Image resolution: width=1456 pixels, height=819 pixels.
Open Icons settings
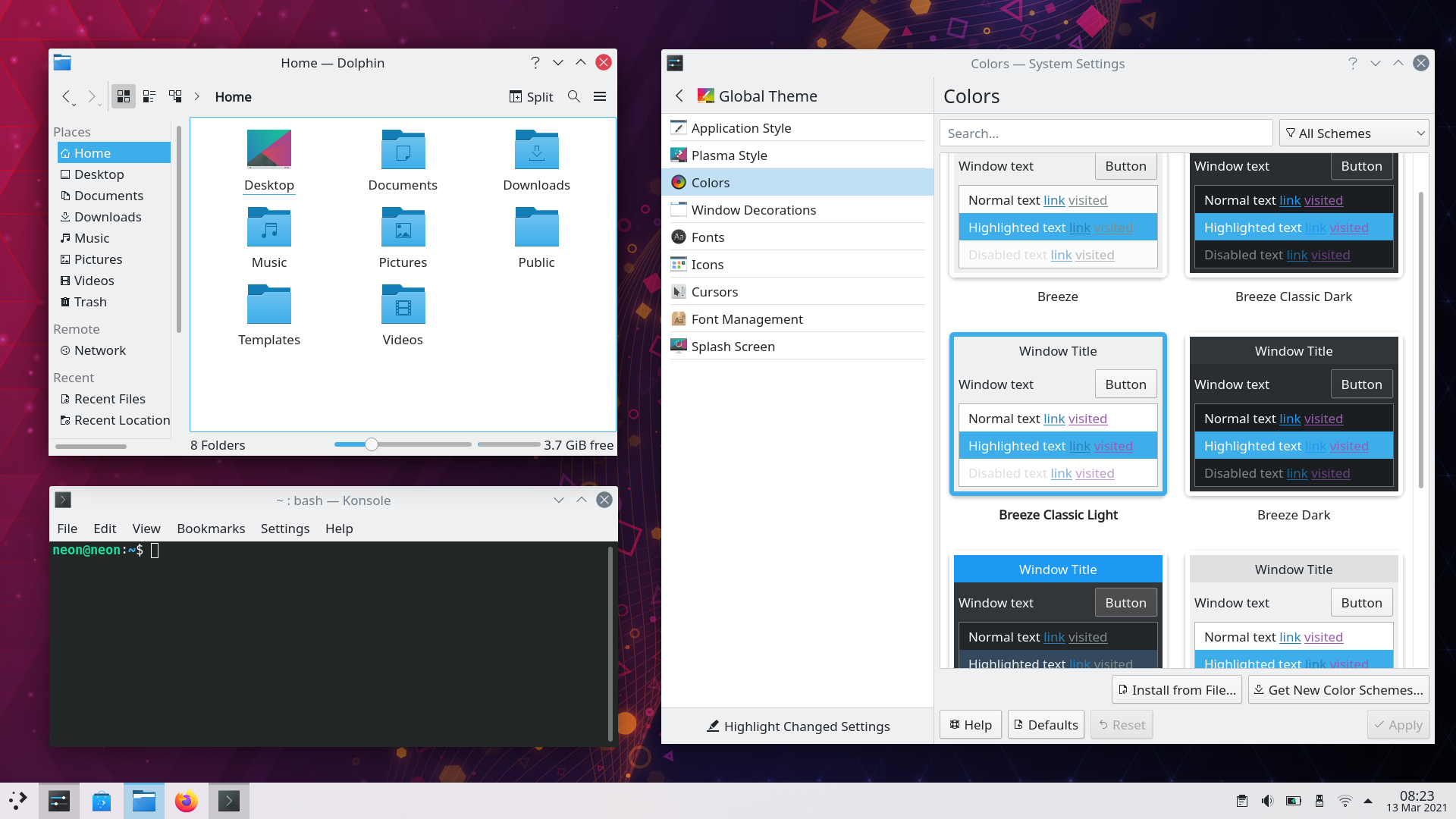pos(797,265)
